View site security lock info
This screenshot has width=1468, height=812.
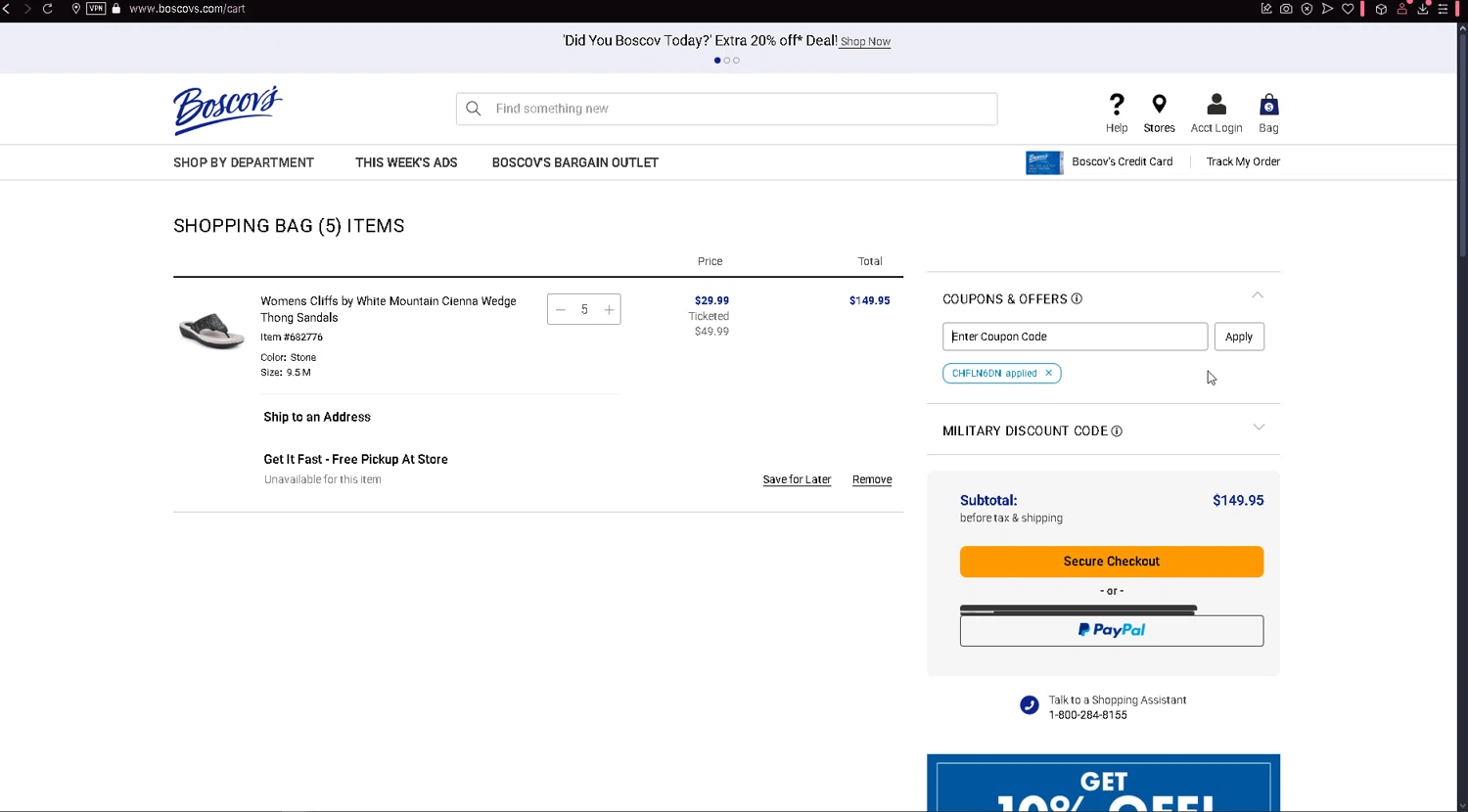[116, 9]
